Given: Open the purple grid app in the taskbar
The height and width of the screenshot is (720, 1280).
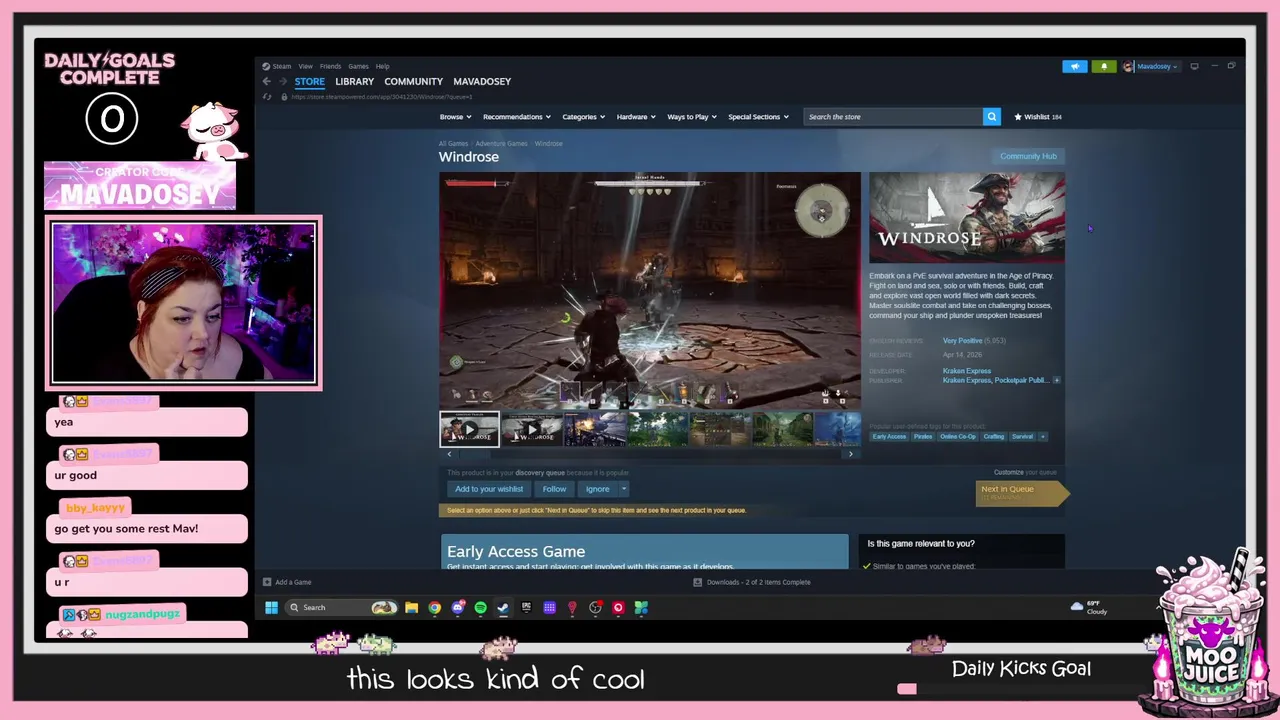Looking at the screenshot, I should pyautogui.click(x=549, y=607).
